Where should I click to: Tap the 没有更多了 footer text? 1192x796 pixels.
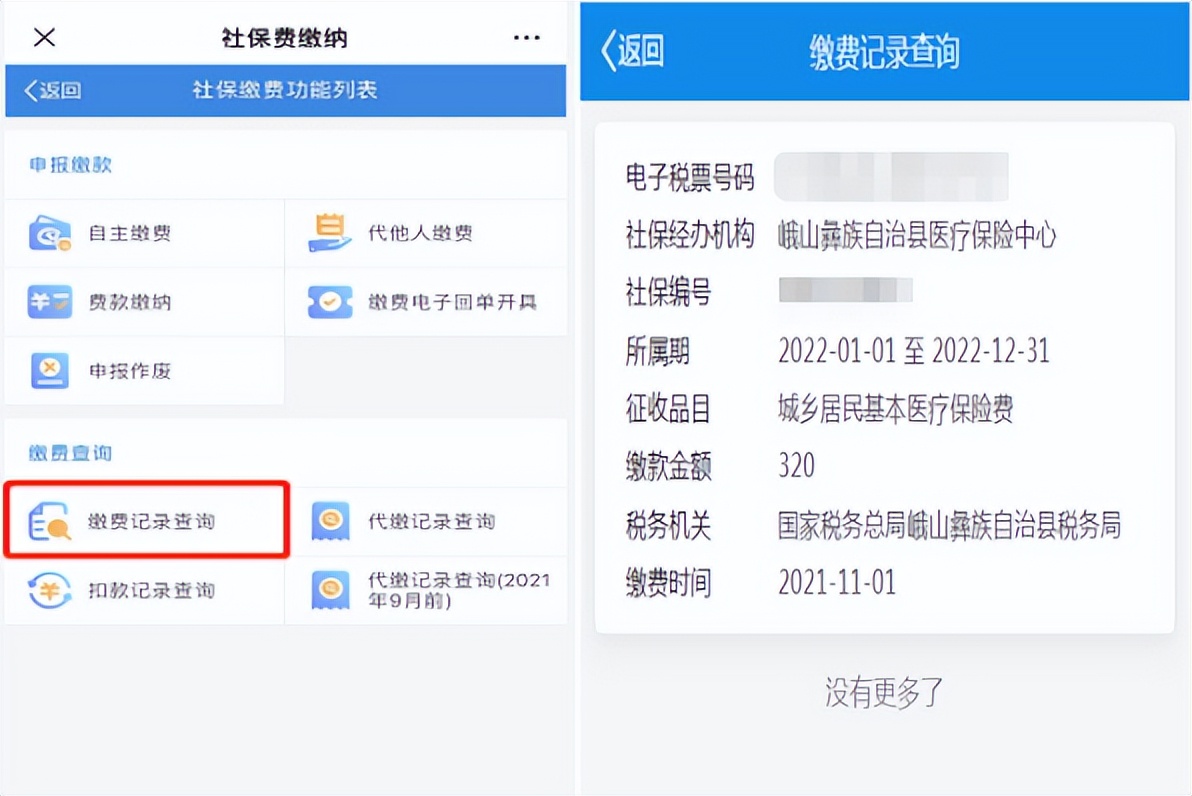point(884,692)
